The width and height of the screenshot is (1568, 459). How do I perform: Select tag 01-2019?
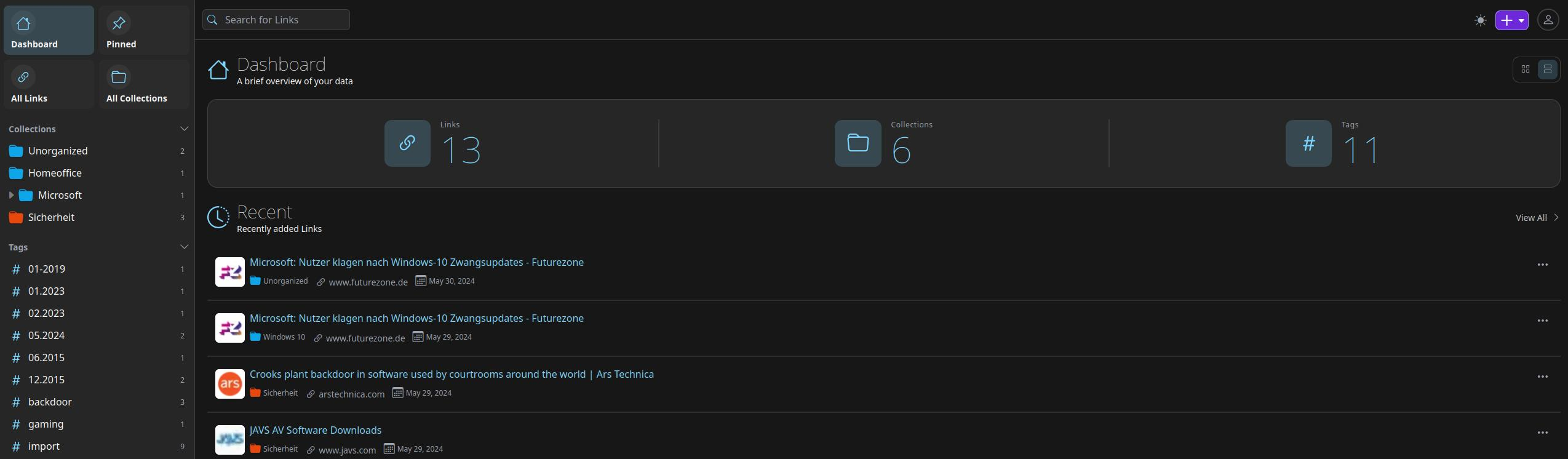(x=97, y=269)
